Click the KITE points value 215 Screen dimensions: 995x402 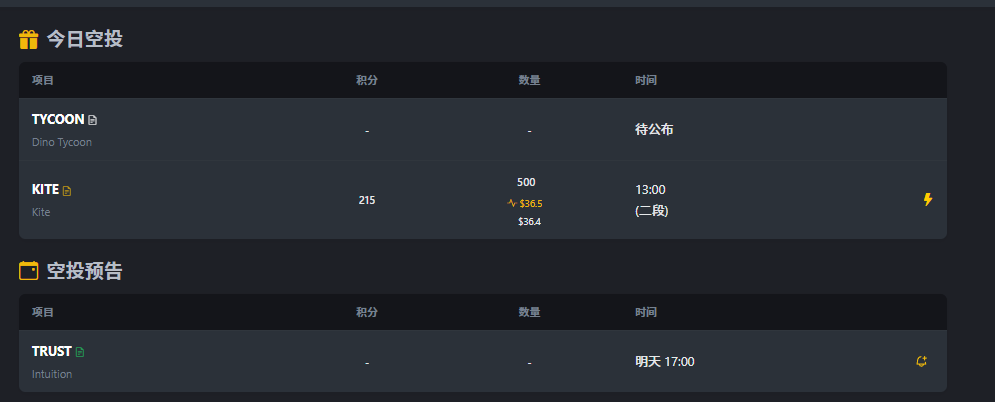point(367,200)
